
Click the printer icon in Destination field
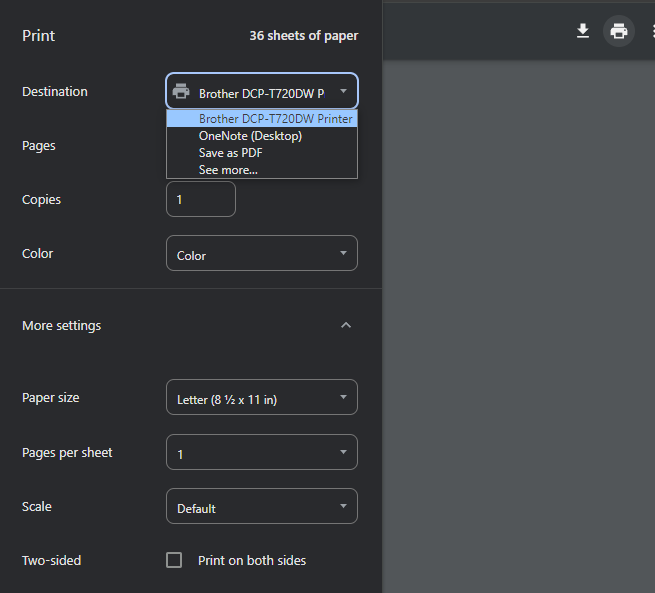click(181, 91)
